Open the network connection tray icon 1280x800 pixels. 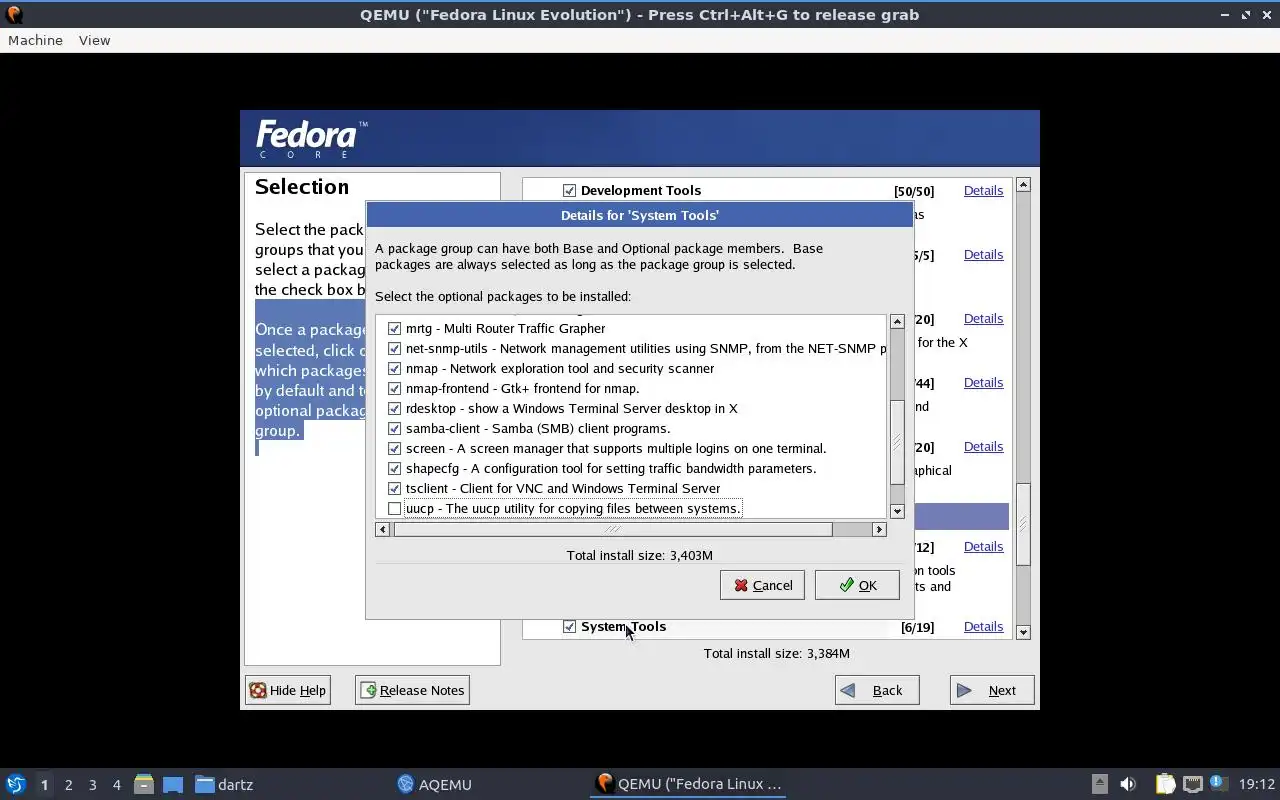point(1192,784)
